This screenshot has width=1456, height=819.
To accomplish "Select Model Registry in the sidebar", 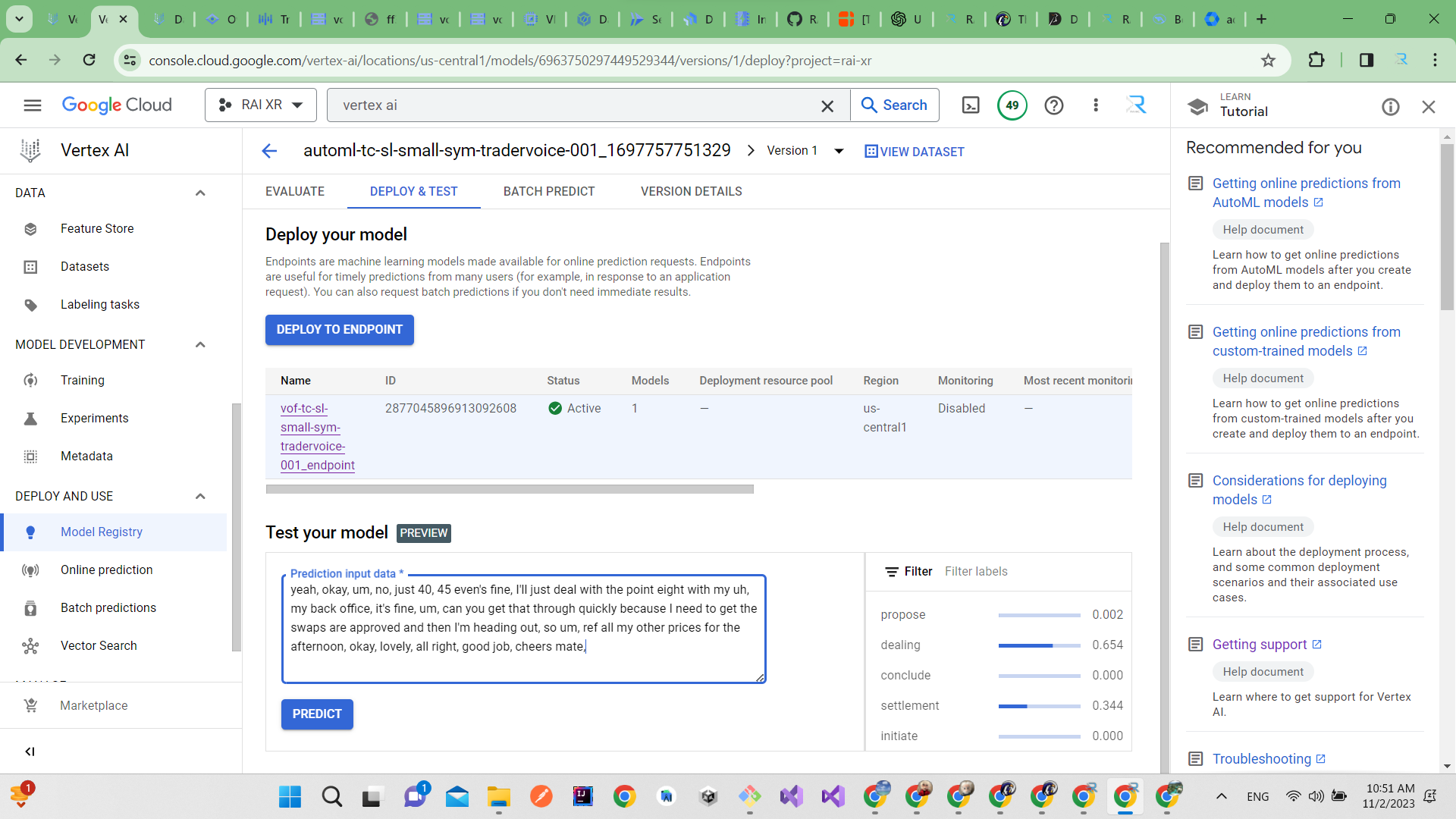I will (x=102, y=532).
